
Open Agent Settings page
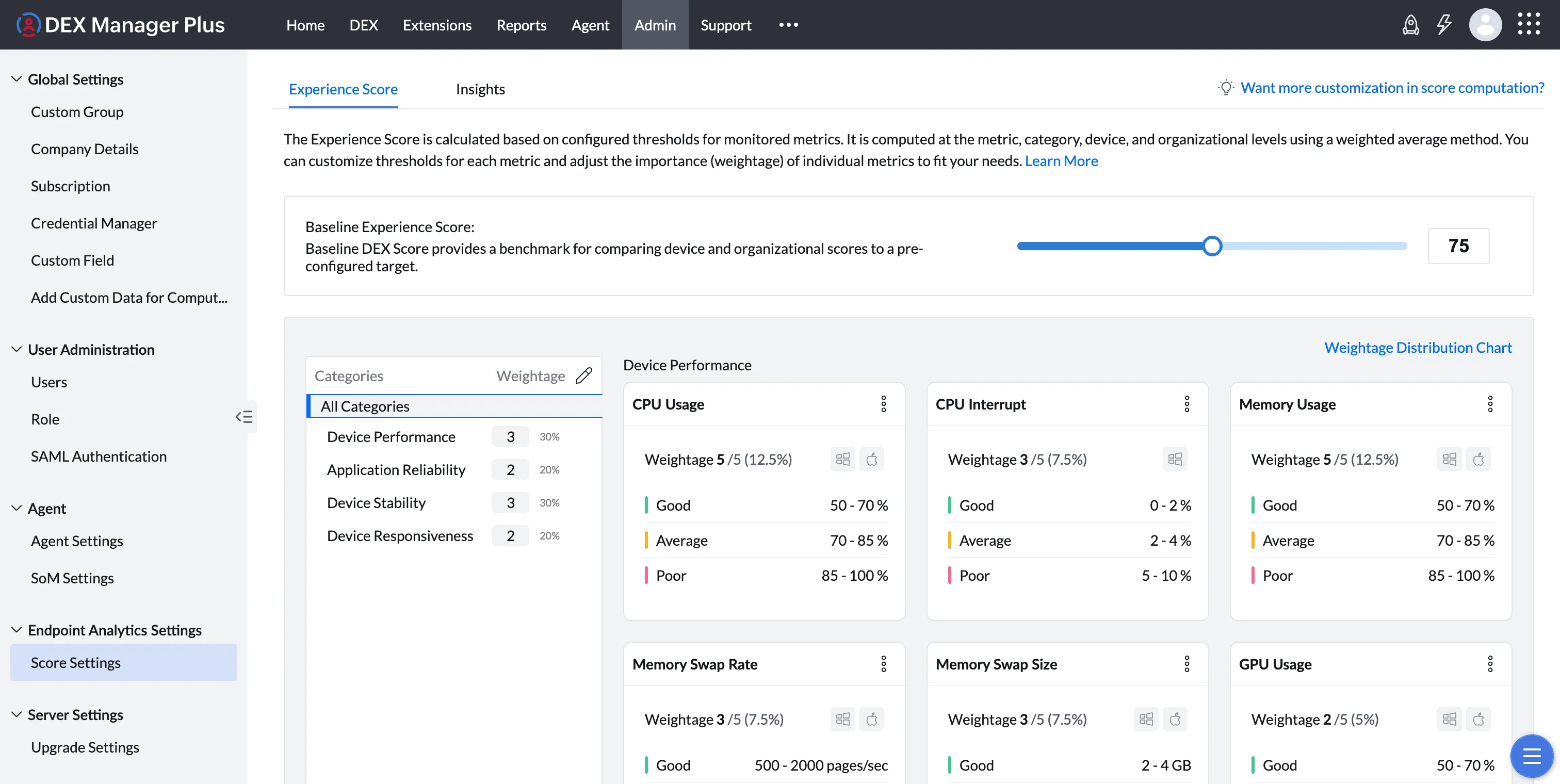[77, 541]
